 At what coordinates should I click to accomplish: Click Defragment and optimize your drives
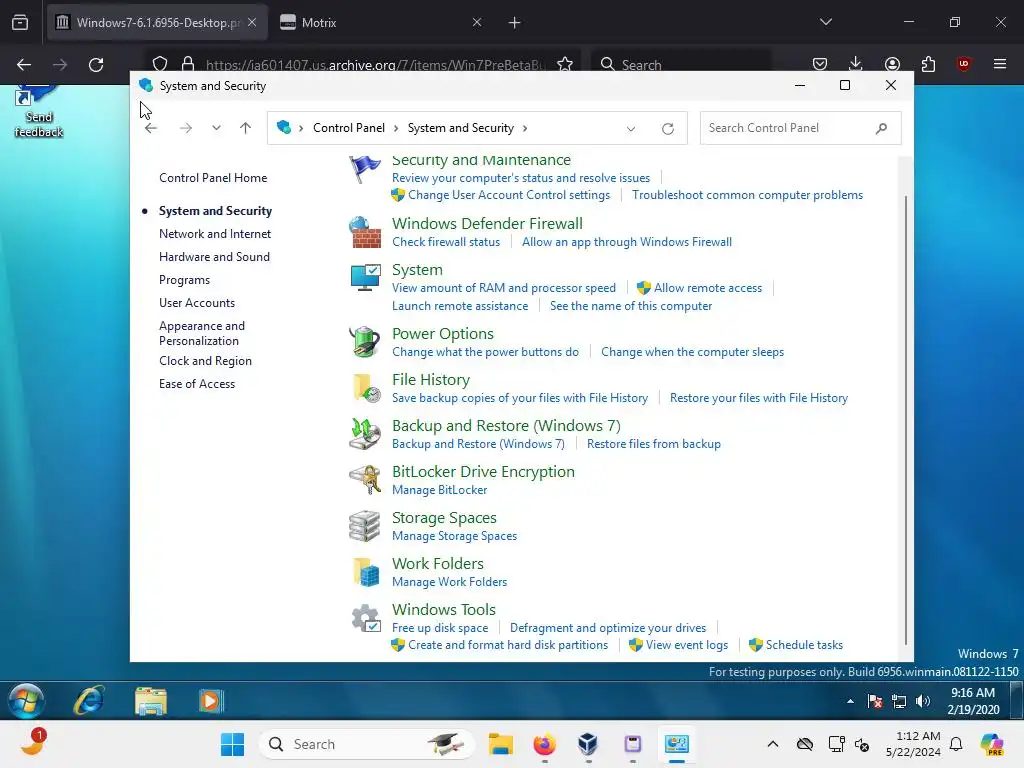point(608,628)
